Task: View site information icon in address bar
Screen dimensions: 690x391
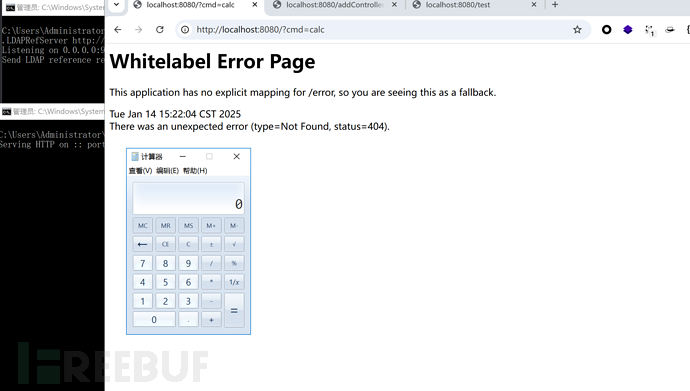Action: (x=185, y=29)
